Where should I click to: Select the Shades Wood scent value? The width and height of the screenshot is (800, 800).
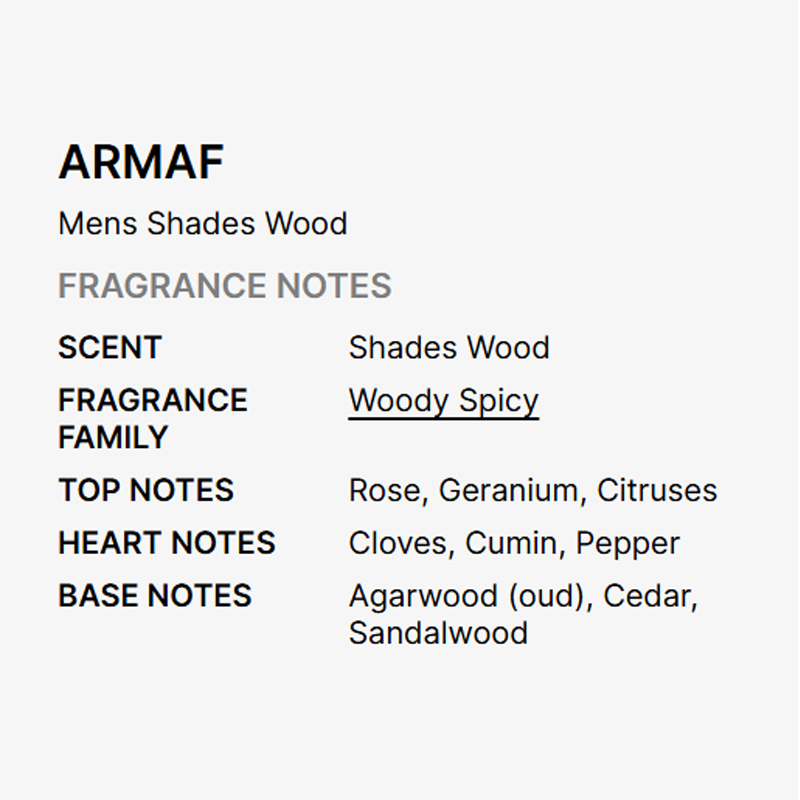[449, 348]
